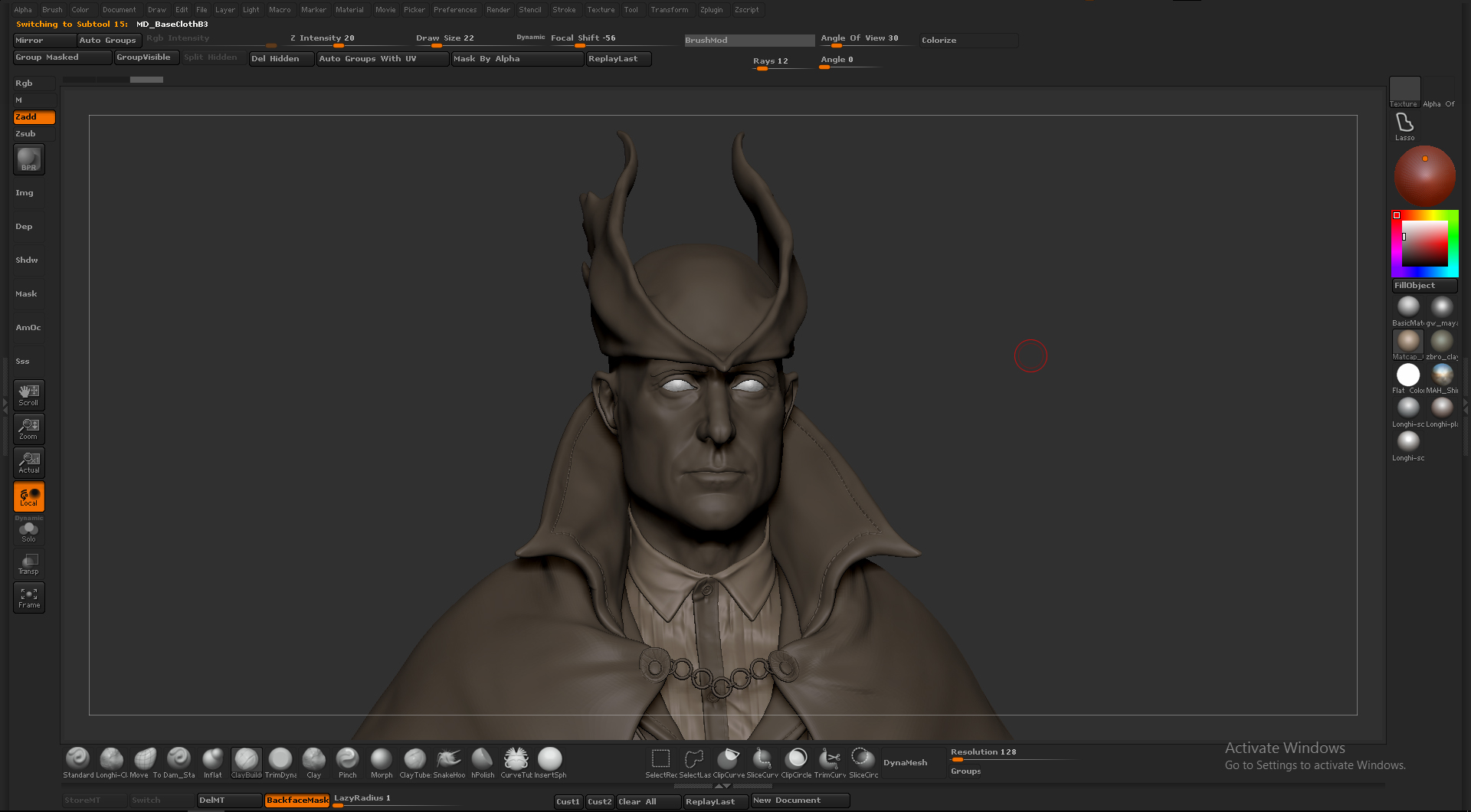
Task: Select the Move brush
Action: (x=145, y=763)
